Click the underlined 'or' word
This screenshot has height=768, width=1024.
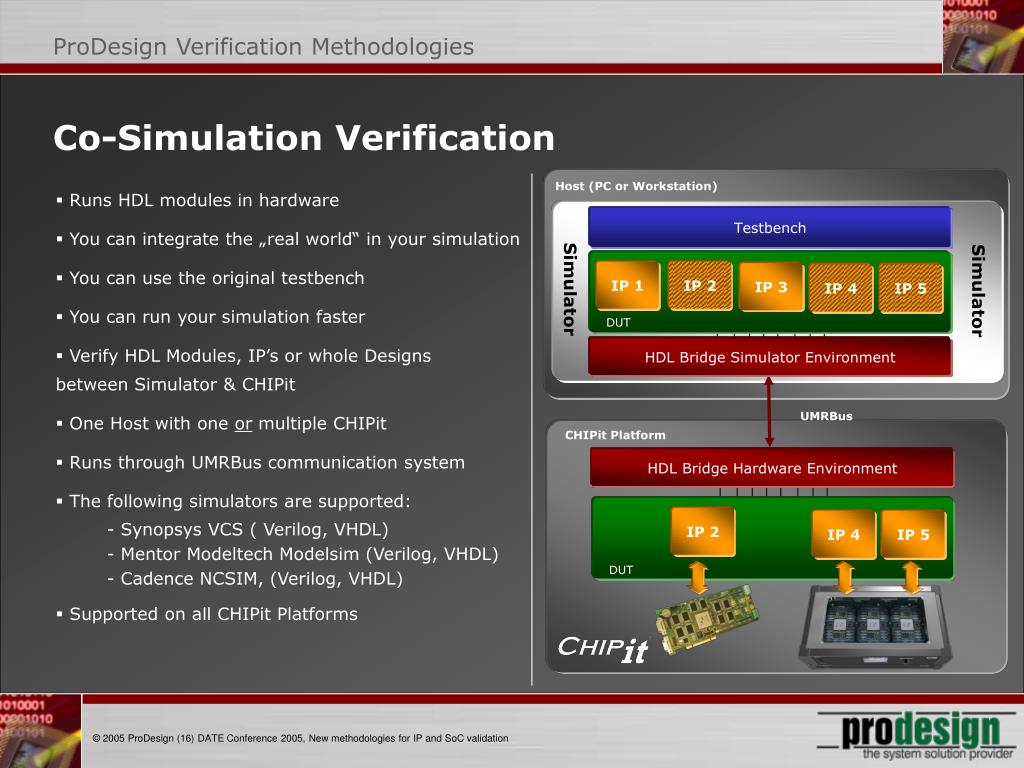[244, 424]
